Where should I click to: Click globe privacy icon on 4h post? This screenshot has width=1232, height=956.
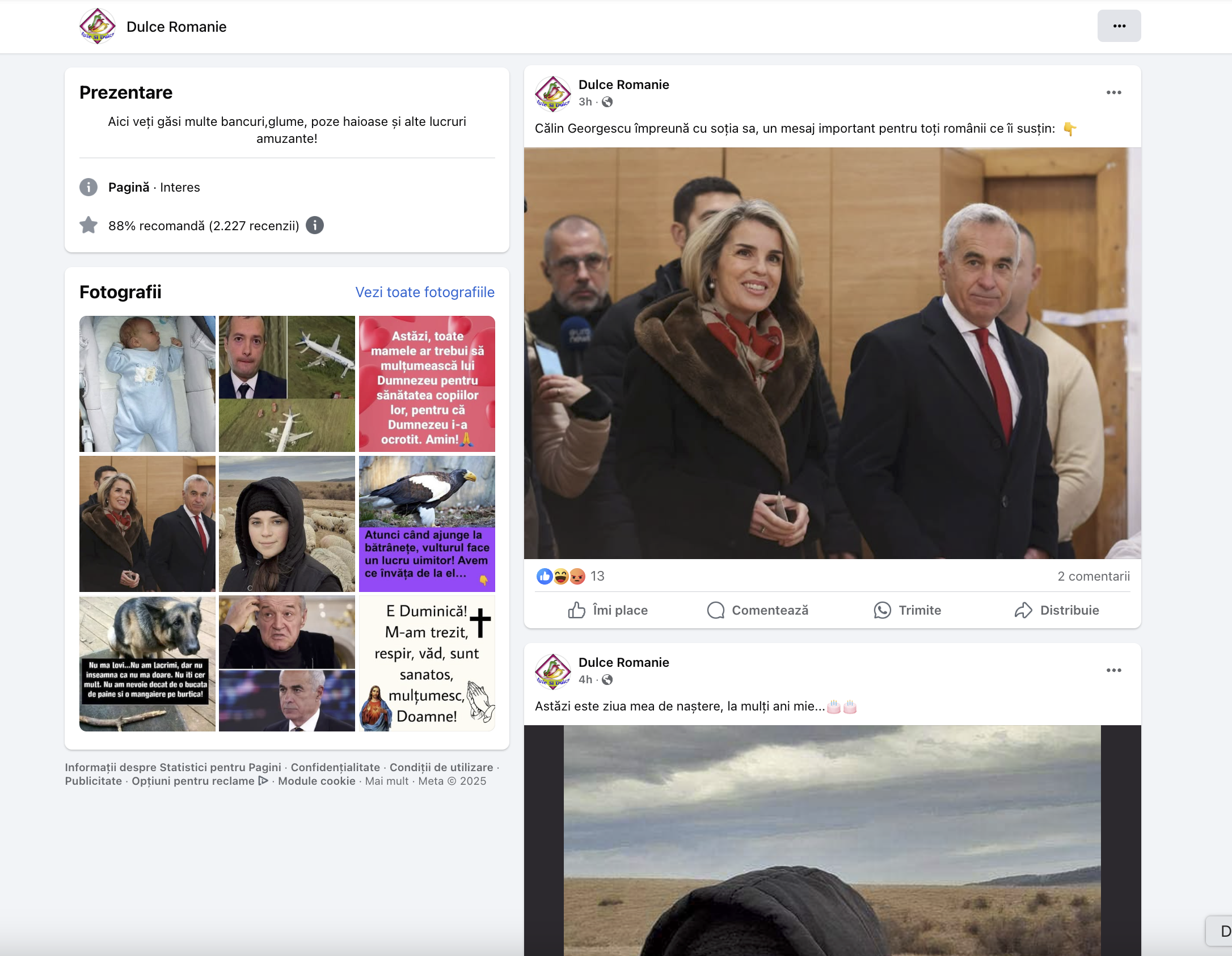607,680
